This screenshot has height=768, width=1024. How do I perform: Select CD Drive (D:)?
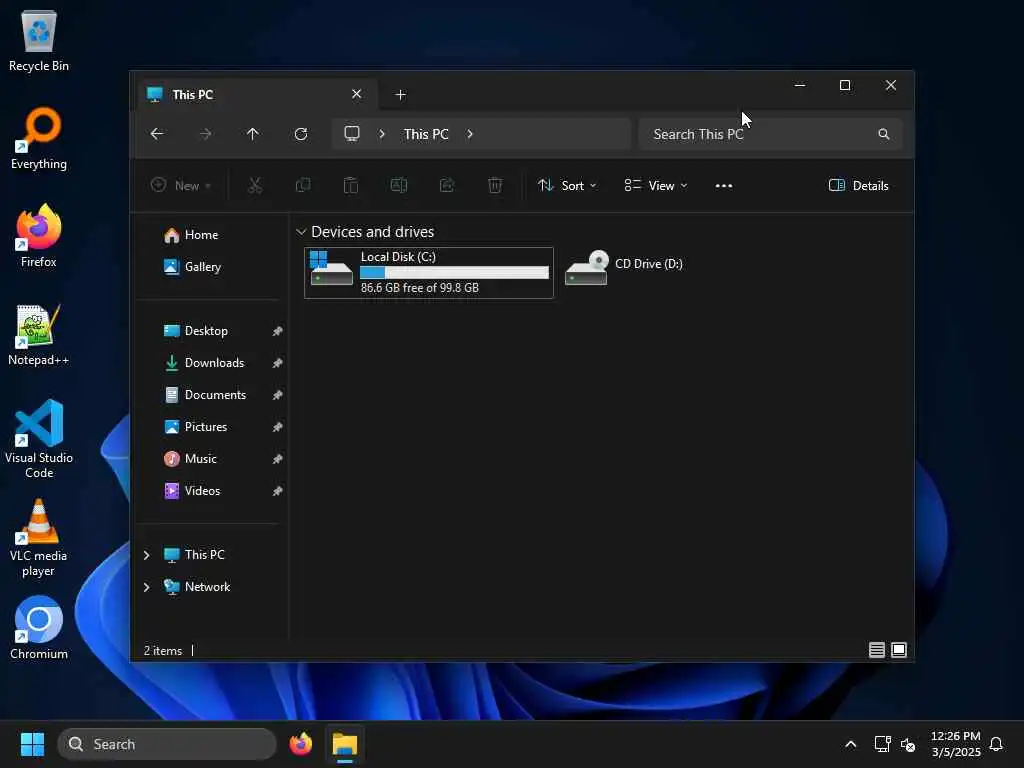[624, 266]
